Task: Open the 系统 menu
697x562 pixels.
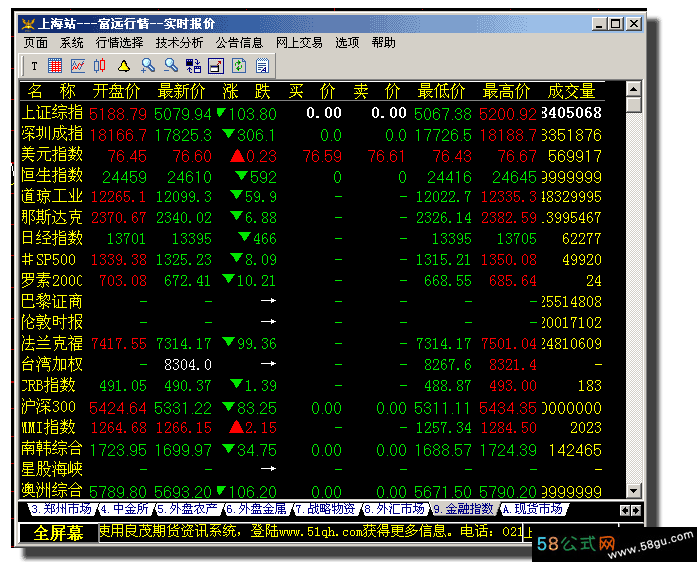Action: pos(72,43)
